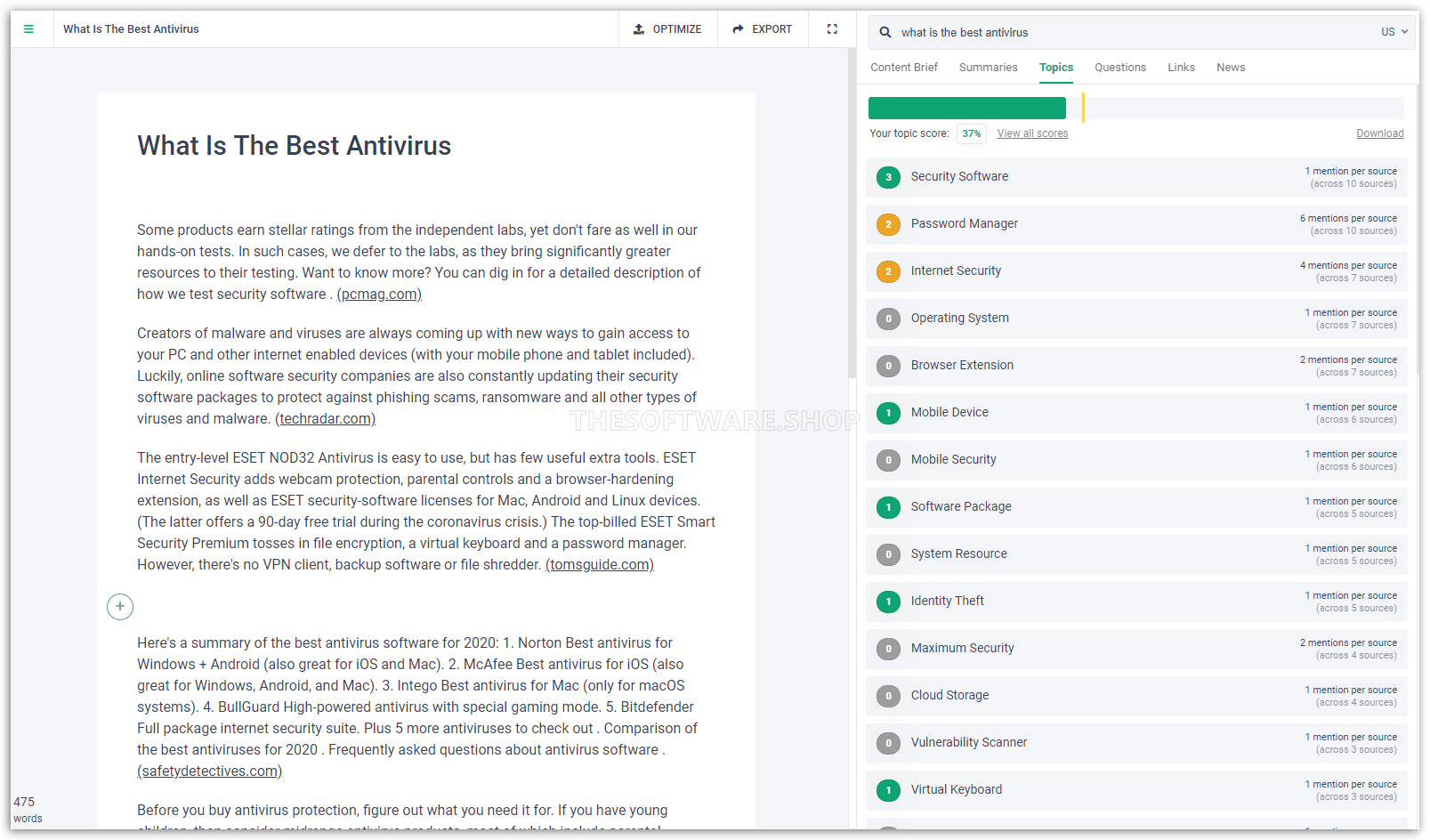Click the OPTIMIZE button
Viewport: 1430px width, 840px height.
pos(667,29)
